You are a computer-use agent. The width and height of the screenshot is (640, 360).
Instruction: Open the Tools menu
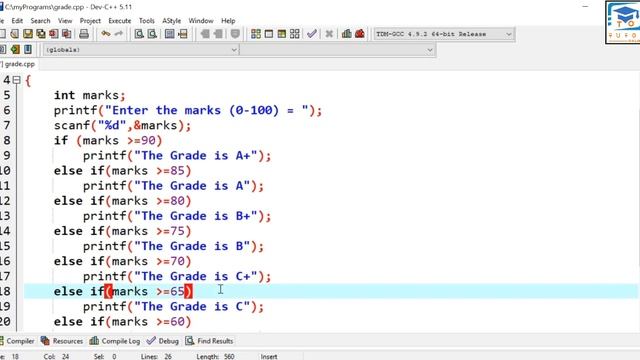point(147,21)
